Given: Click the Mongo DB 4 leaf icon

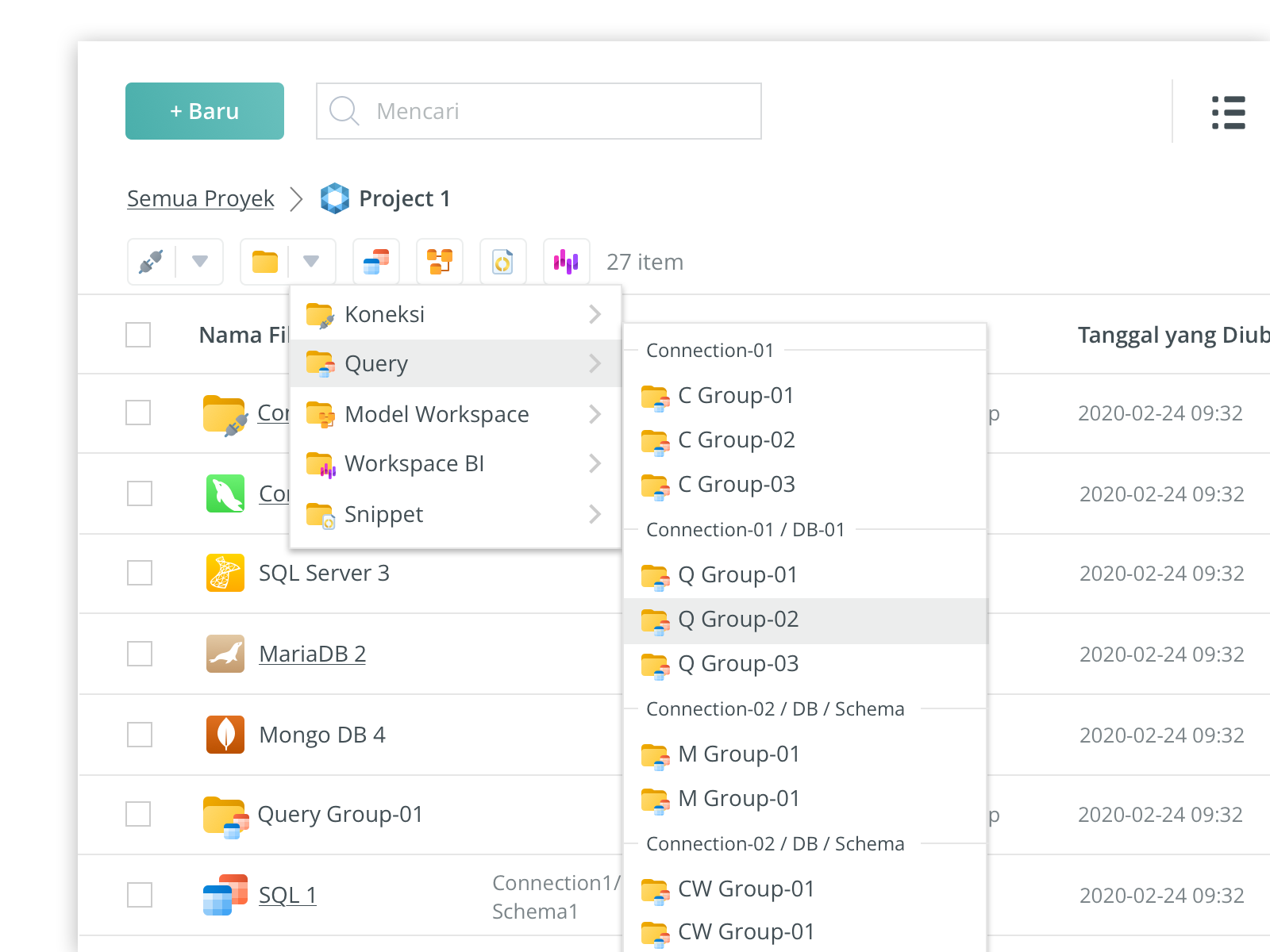Looking at the screenshot, I should (x=225, y=735).
